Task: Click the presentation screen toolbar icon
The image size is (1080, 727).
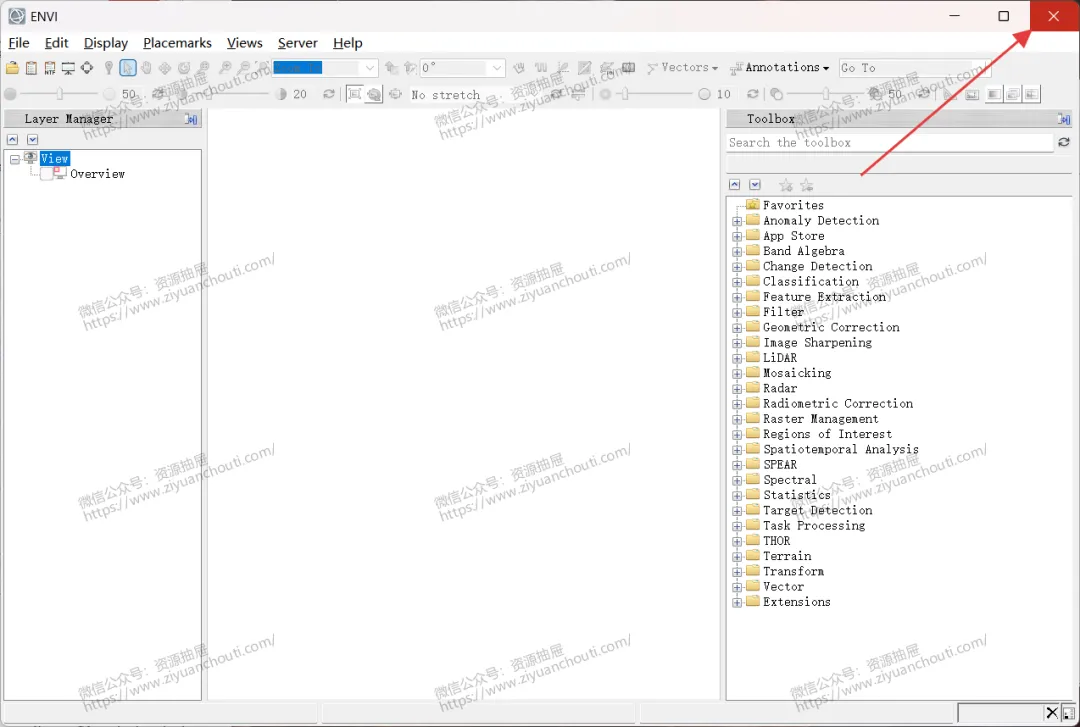Action: click(68, 68)
